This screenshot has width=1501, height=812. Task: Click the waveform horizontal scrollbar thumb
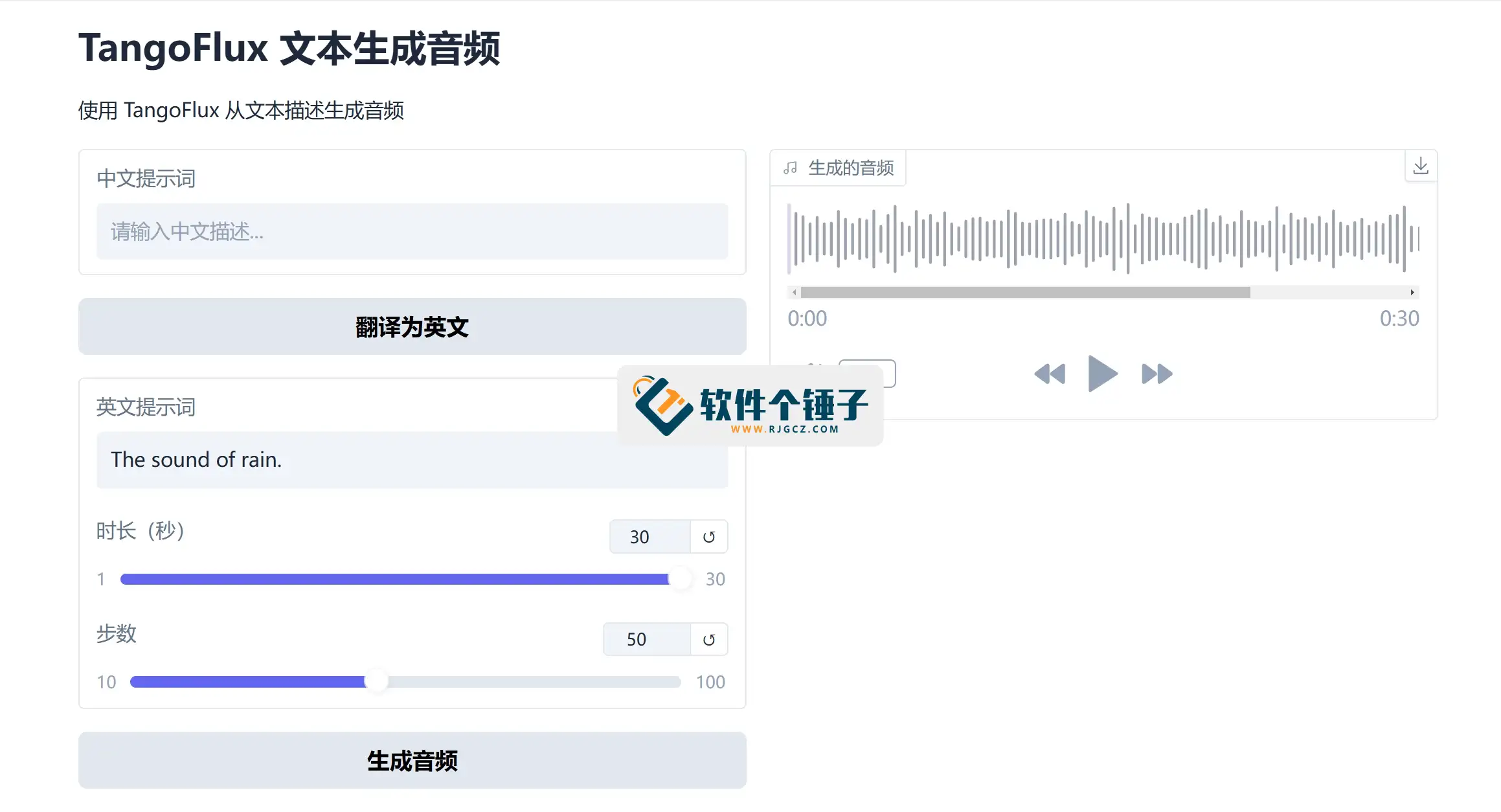point(1026,293)
